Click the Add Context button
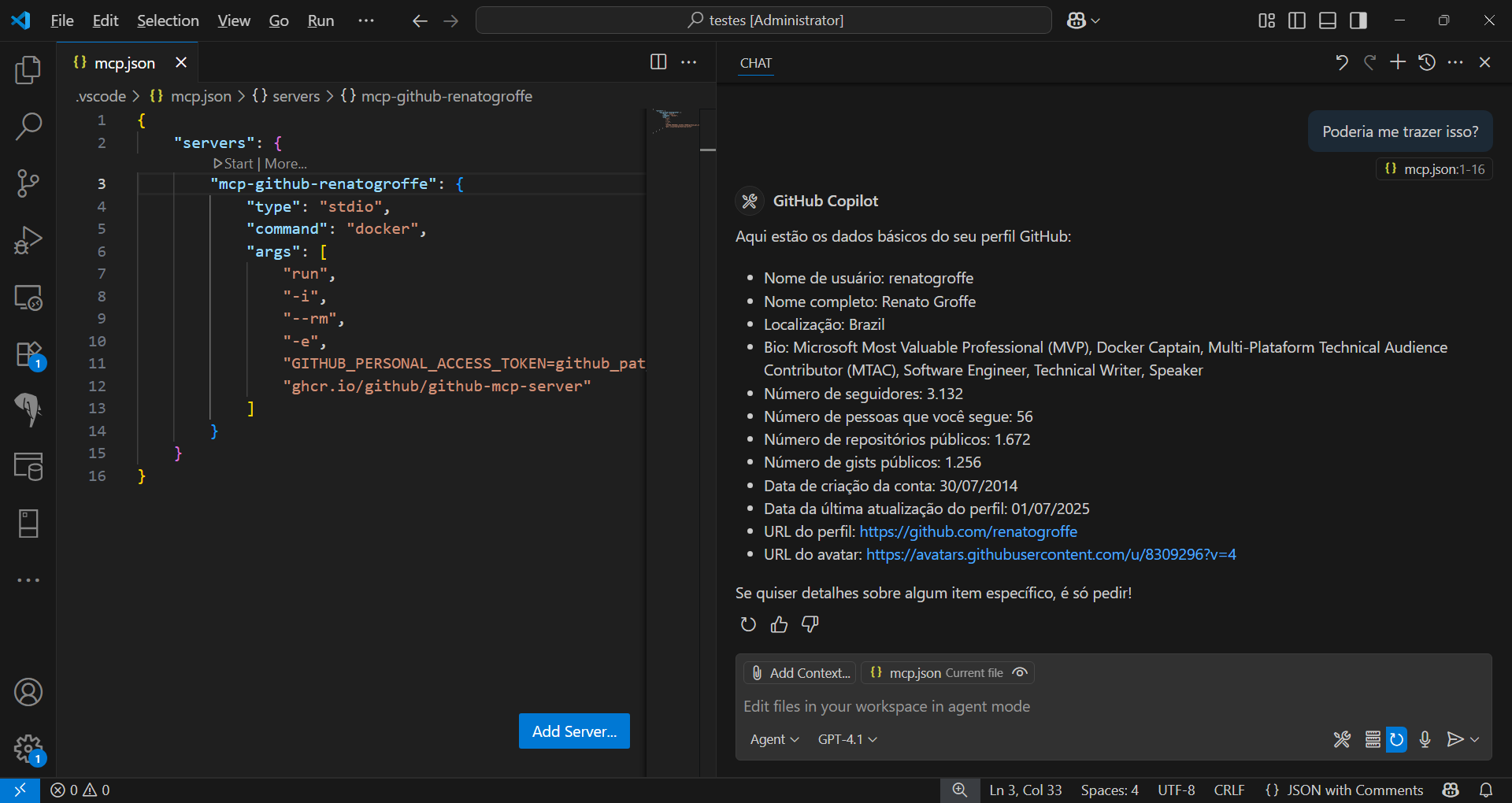This screenshot has width=1512, height=803. (x=801, y=672)
